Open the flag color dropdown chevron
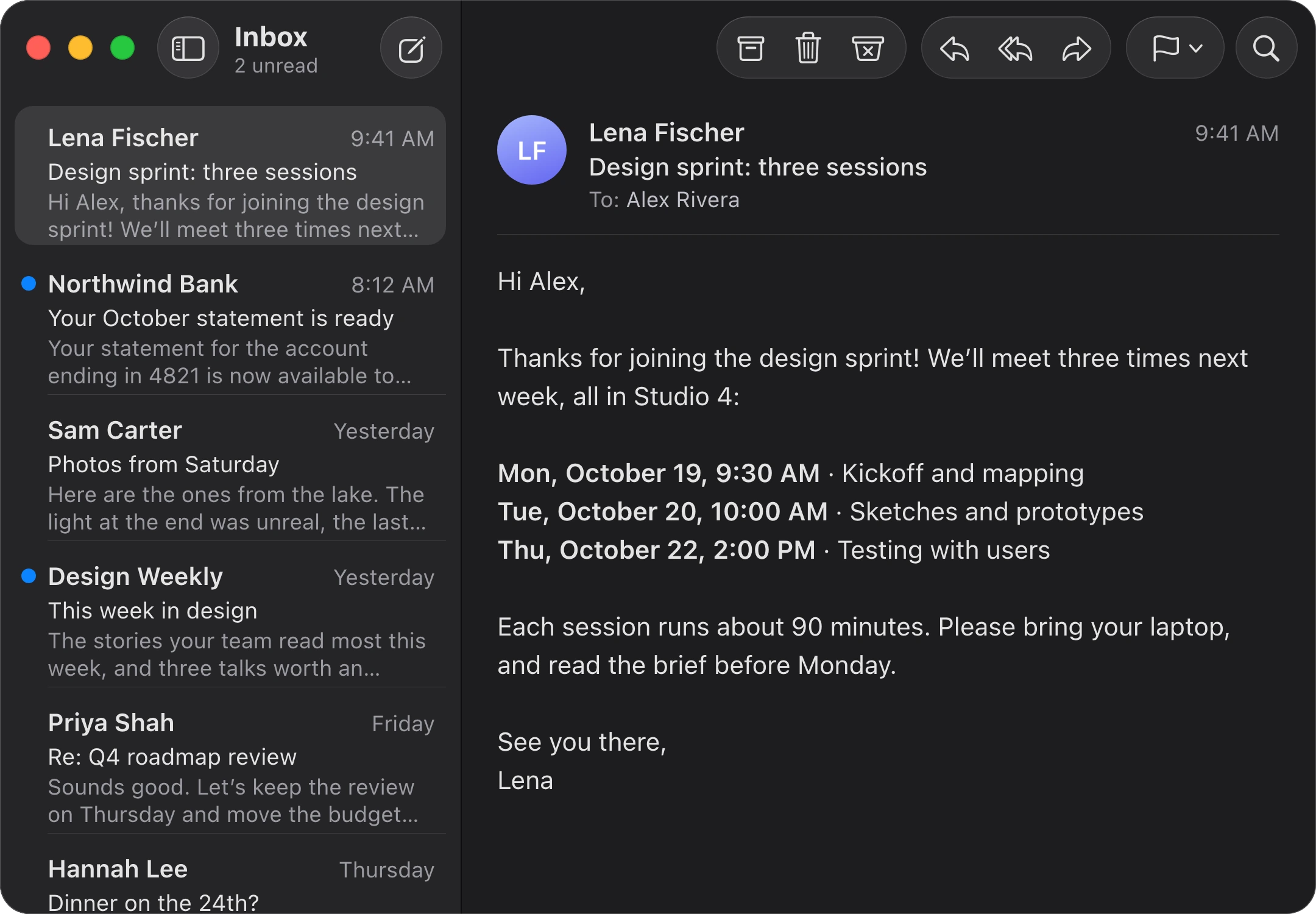 [1196, 48]
